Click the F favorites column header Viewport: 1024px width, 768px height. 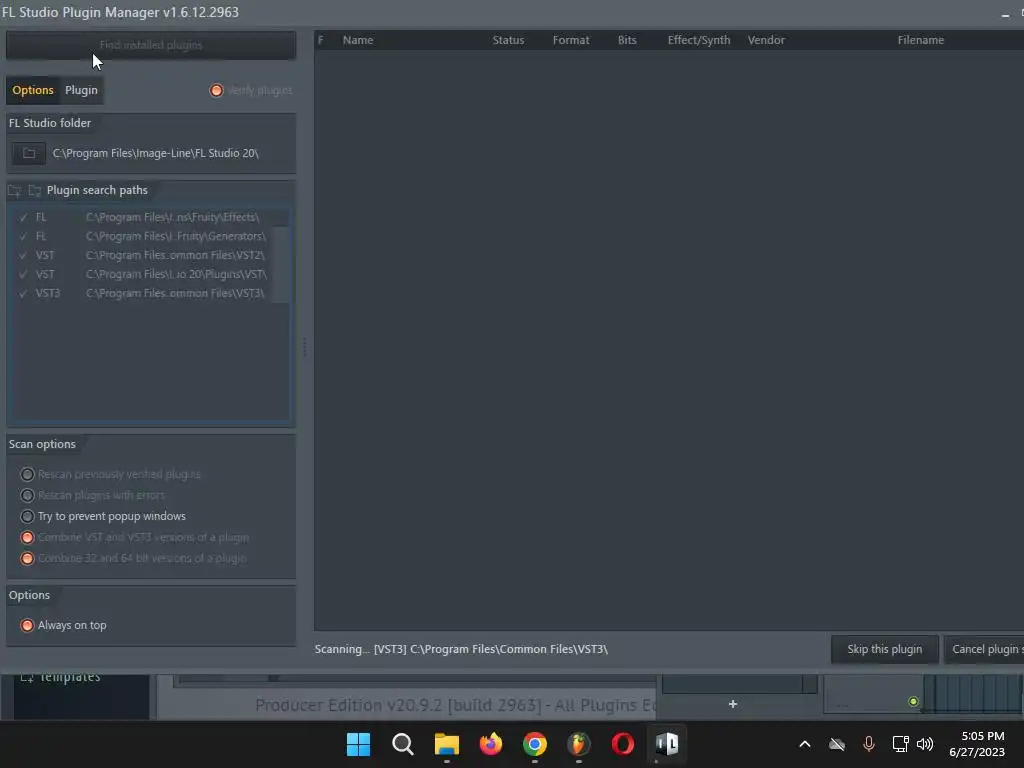pos(321,40)
